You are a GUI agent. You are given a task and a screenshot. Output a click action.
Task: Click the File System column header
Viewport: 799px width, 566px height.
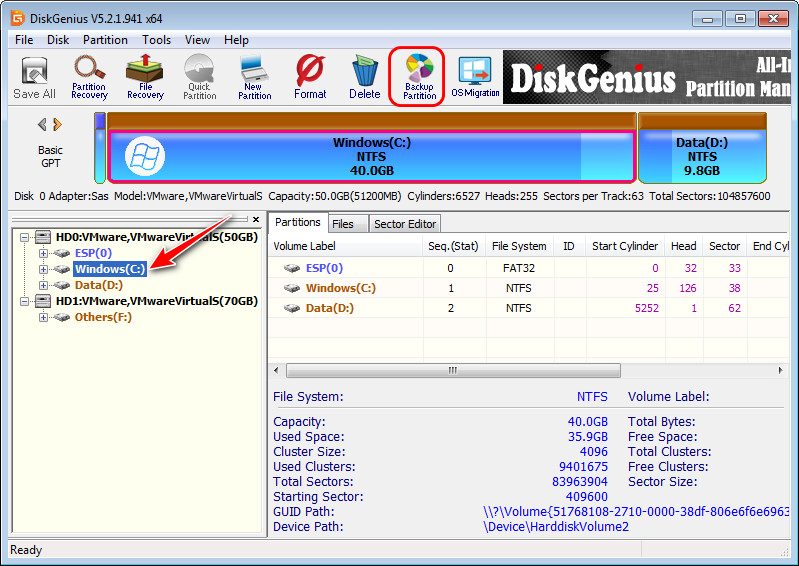[x=519, y=247]
